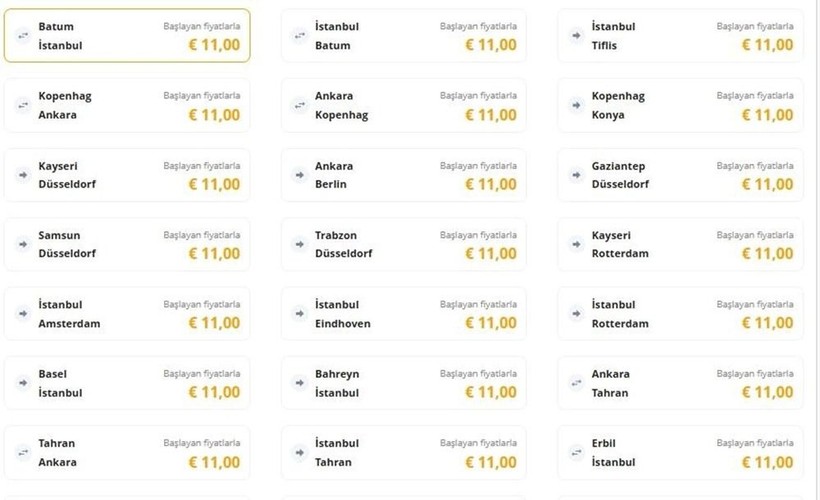Open the İstanbul to Batum fare card
820x500 pixels.
tap(404, 36)
